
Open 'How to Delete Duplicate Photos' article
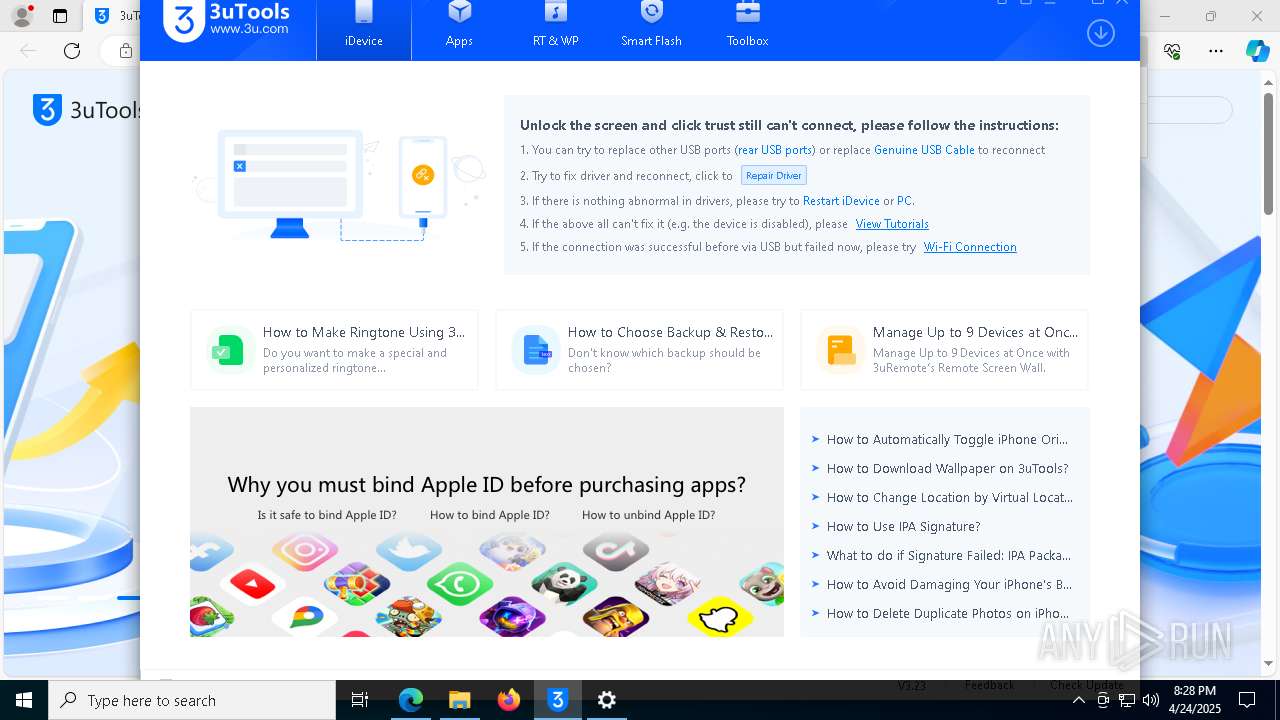click(x=947, y=613)
